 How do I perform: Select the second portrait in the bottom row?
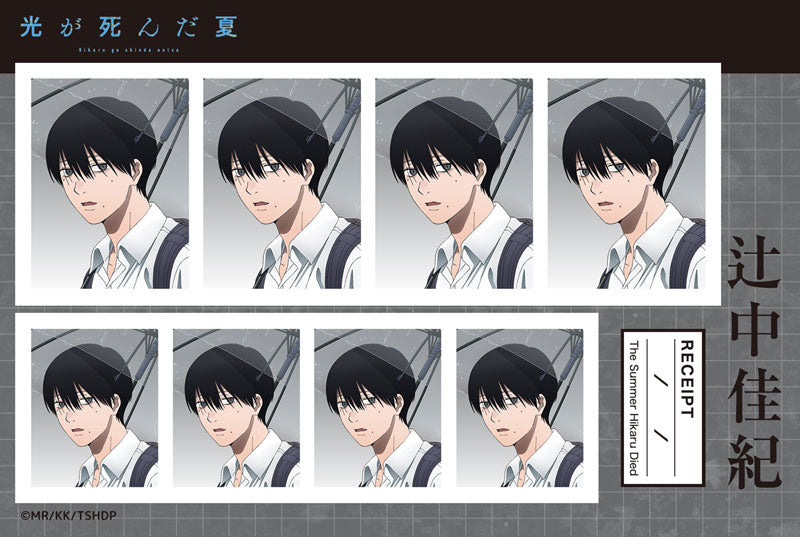point(236,408)
